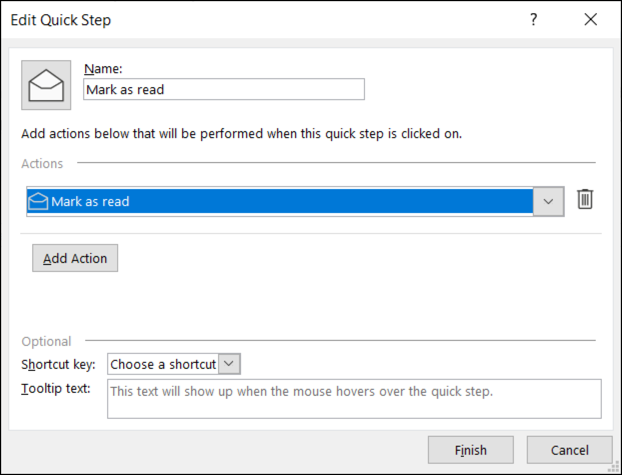Expand the action dropdown arrow

[547, 201]
